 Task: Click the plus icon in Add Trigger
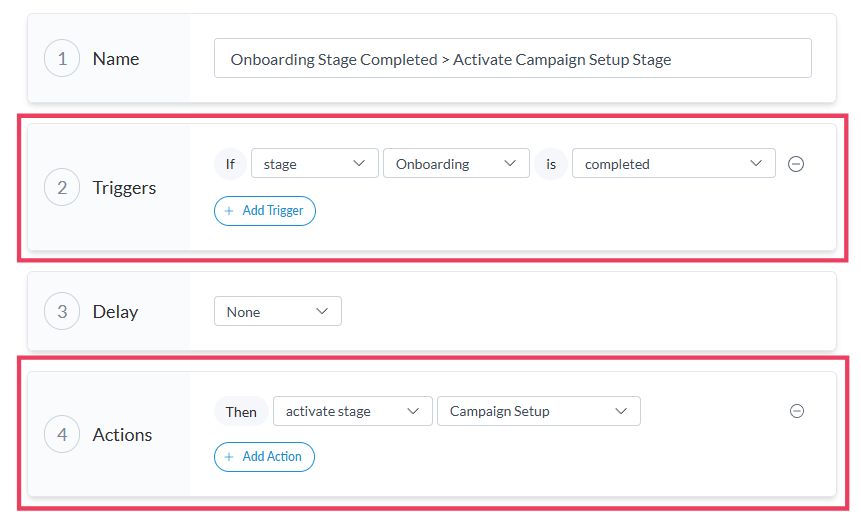click(229, 211)
